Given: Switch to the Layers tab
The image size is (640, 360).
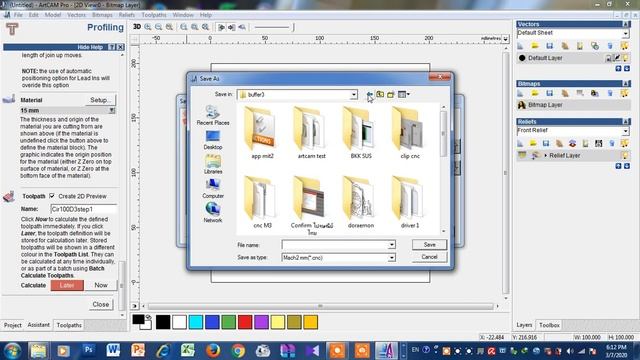Looking at the screenshot, I should pos(524,325).
